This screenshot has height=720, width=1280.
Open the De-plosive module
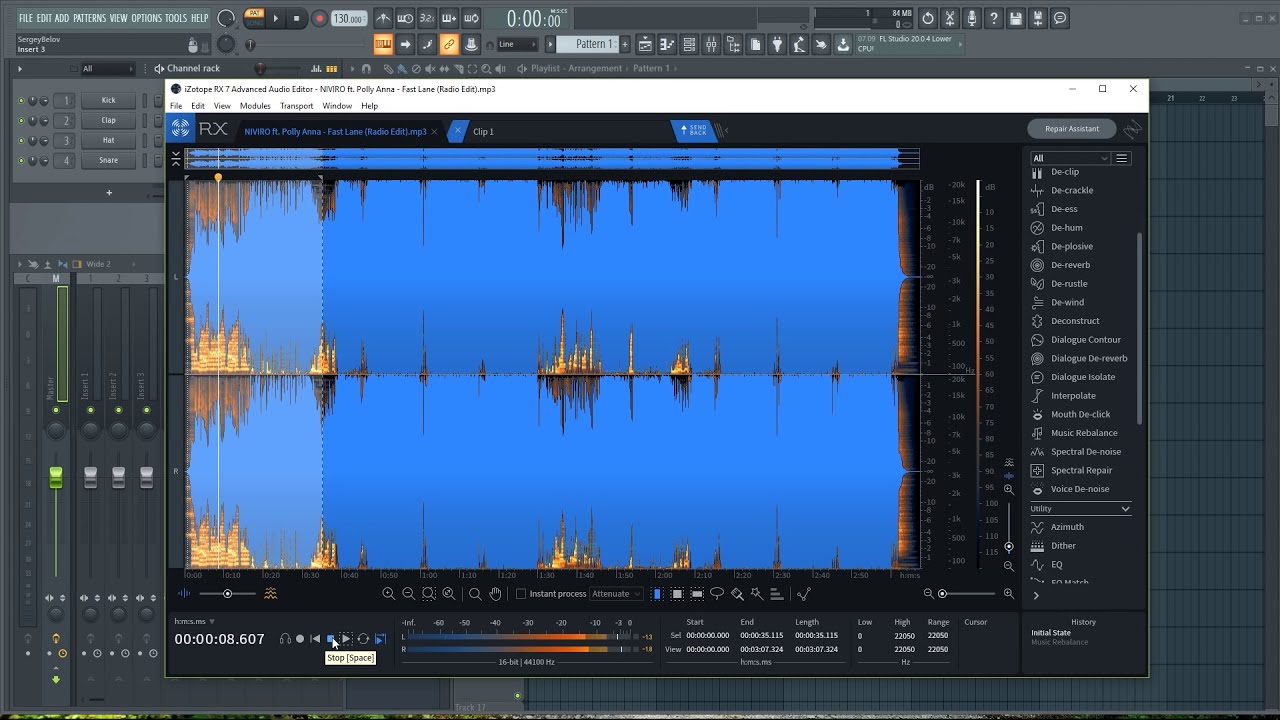1071,246
